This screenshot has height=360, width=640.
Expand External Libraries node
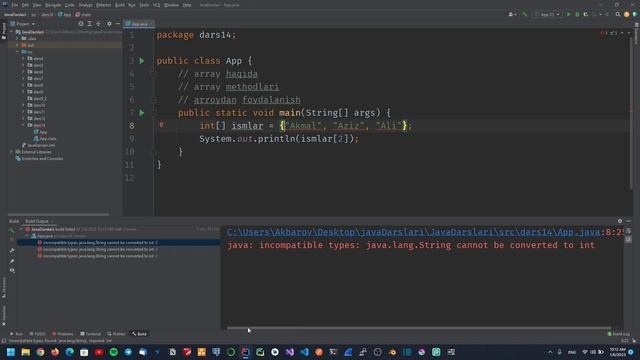click(11, 152)
